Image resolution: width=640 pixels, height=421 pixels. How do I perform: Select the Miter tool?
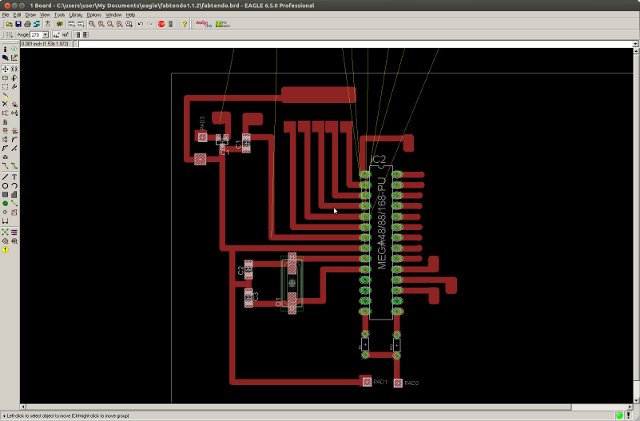[x=14, y=140]
